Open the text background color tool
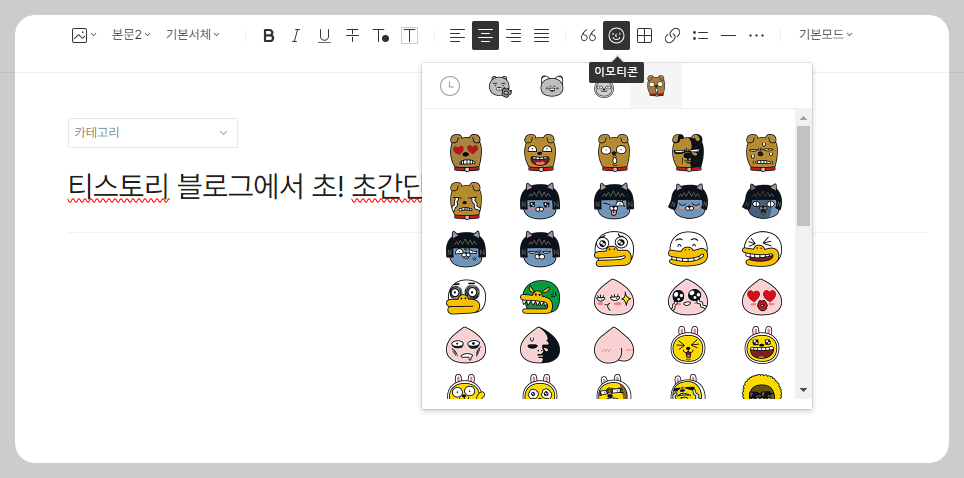 [409, 36]
